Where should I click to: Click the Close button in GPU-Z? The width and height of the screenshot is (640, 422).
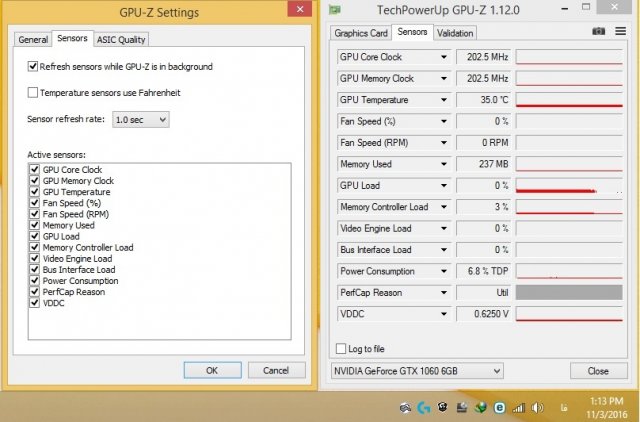(x=597, y=371)
